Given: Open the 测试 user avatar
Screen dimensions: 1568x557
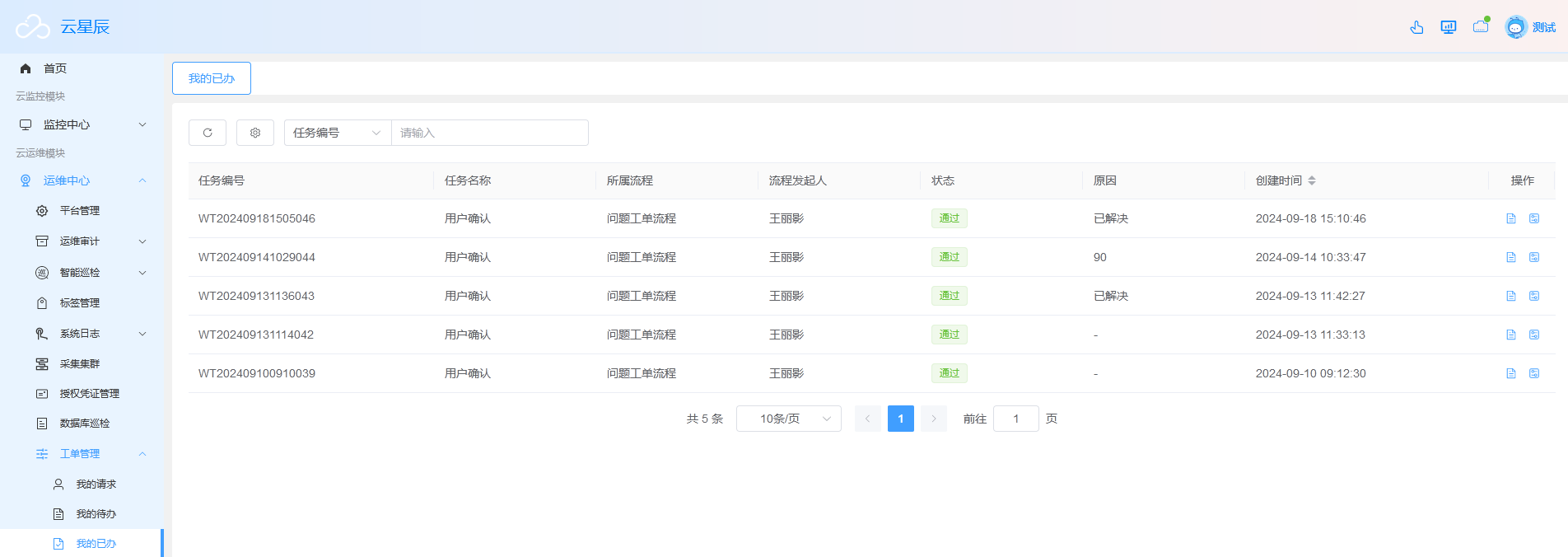Looking at the screenshot, I should [x=1516, y=27].
